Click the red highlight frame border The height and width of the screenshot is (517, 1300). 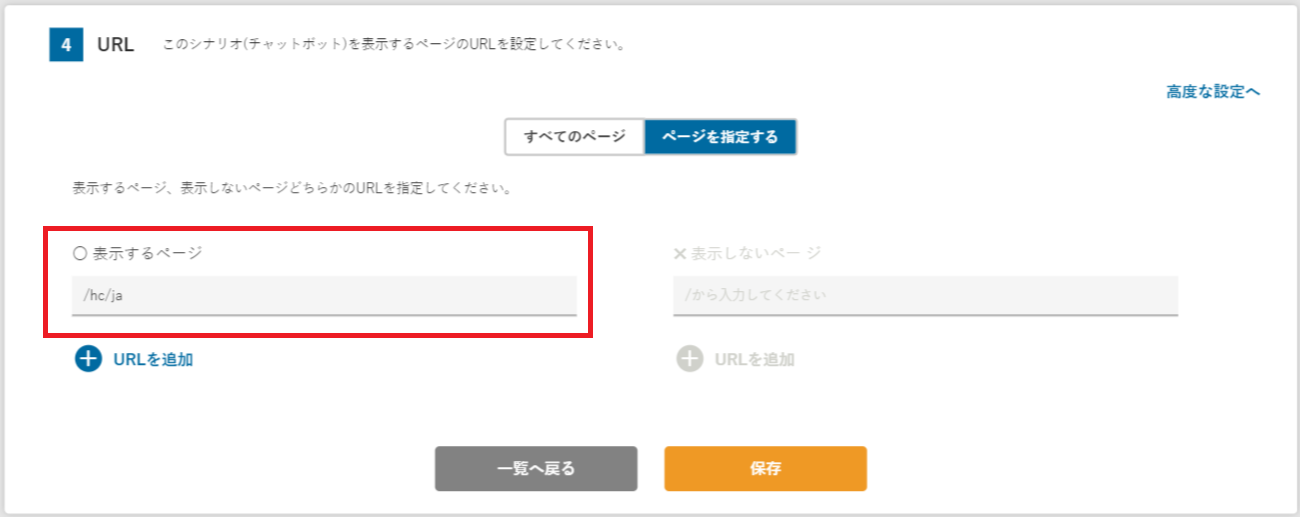click(319, 228)
